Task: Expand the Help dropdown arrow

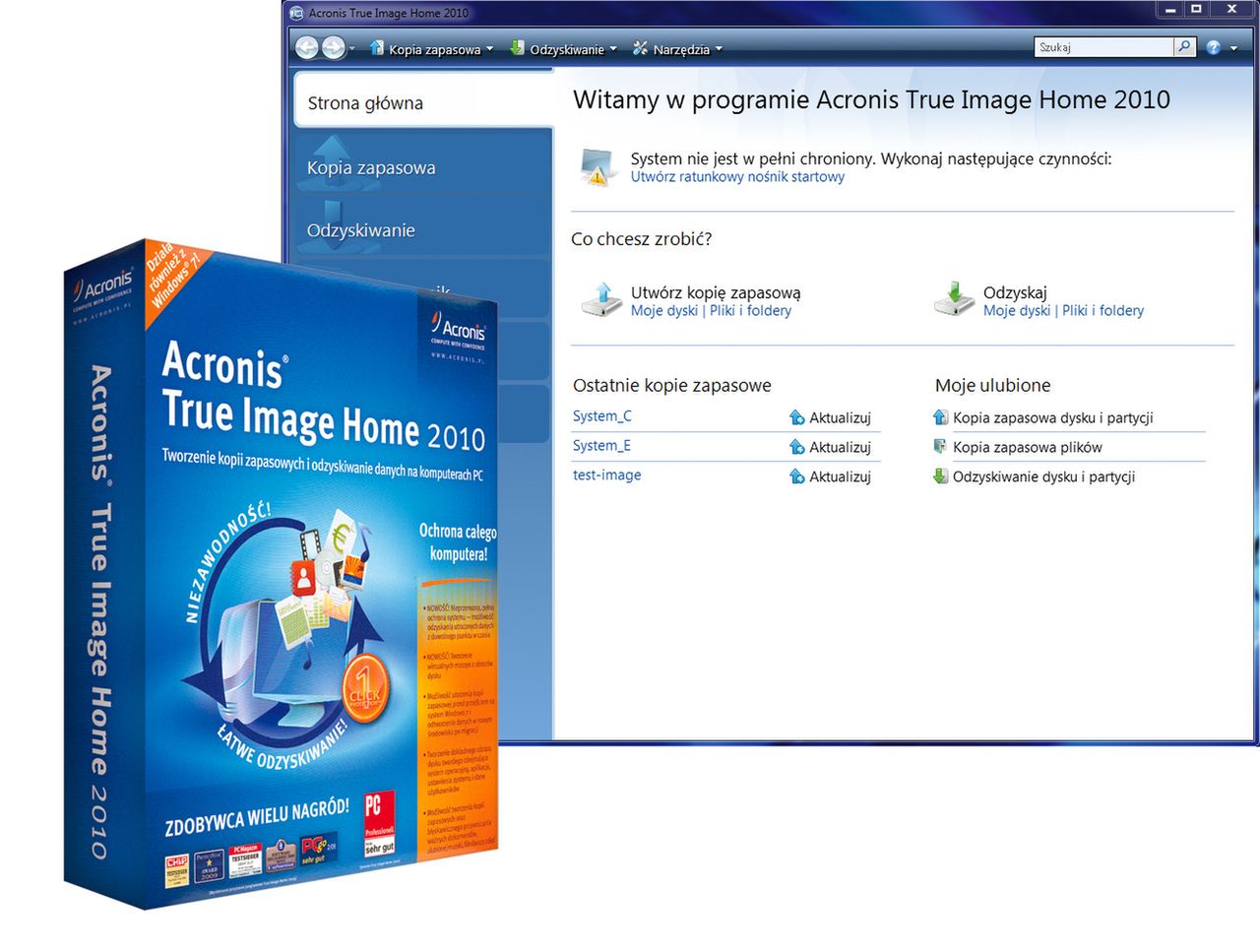Action: coord(1233,48)
